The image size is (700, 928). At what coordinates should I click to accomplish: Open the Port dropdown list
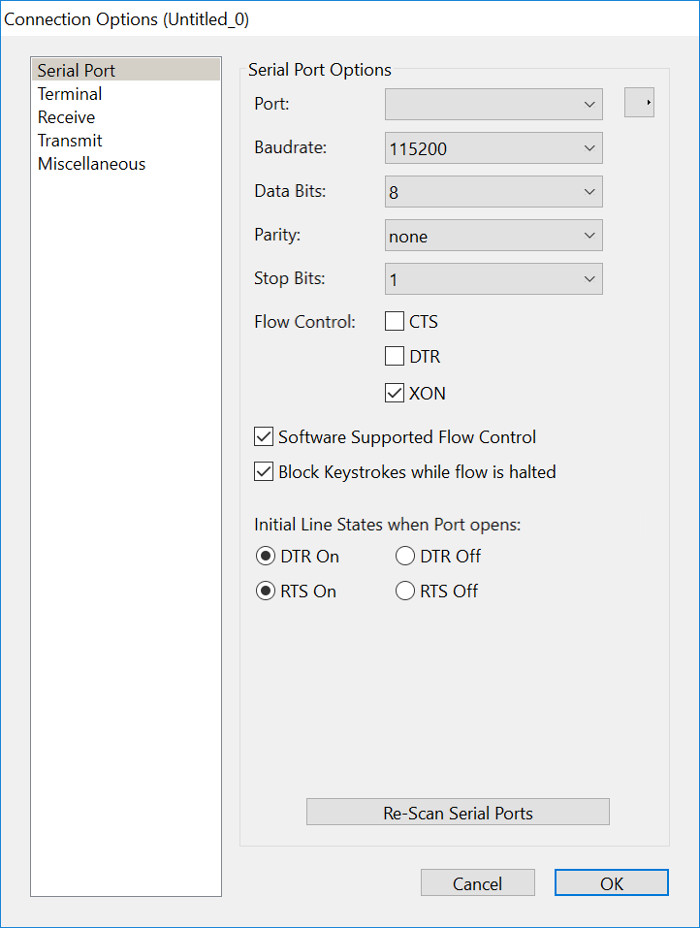point(493,103)
